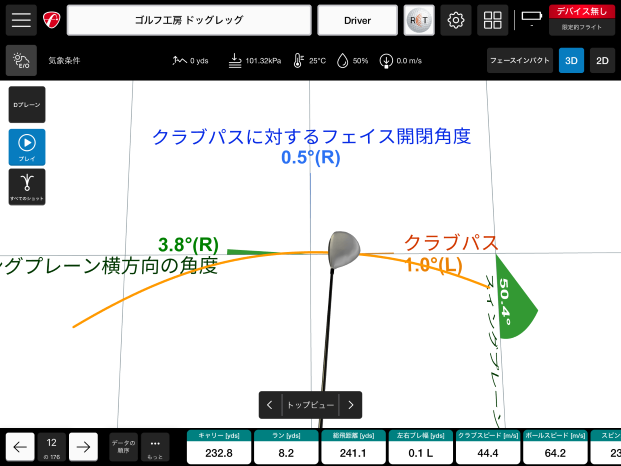Click the settings gear icon

click(x=456, y=20)
